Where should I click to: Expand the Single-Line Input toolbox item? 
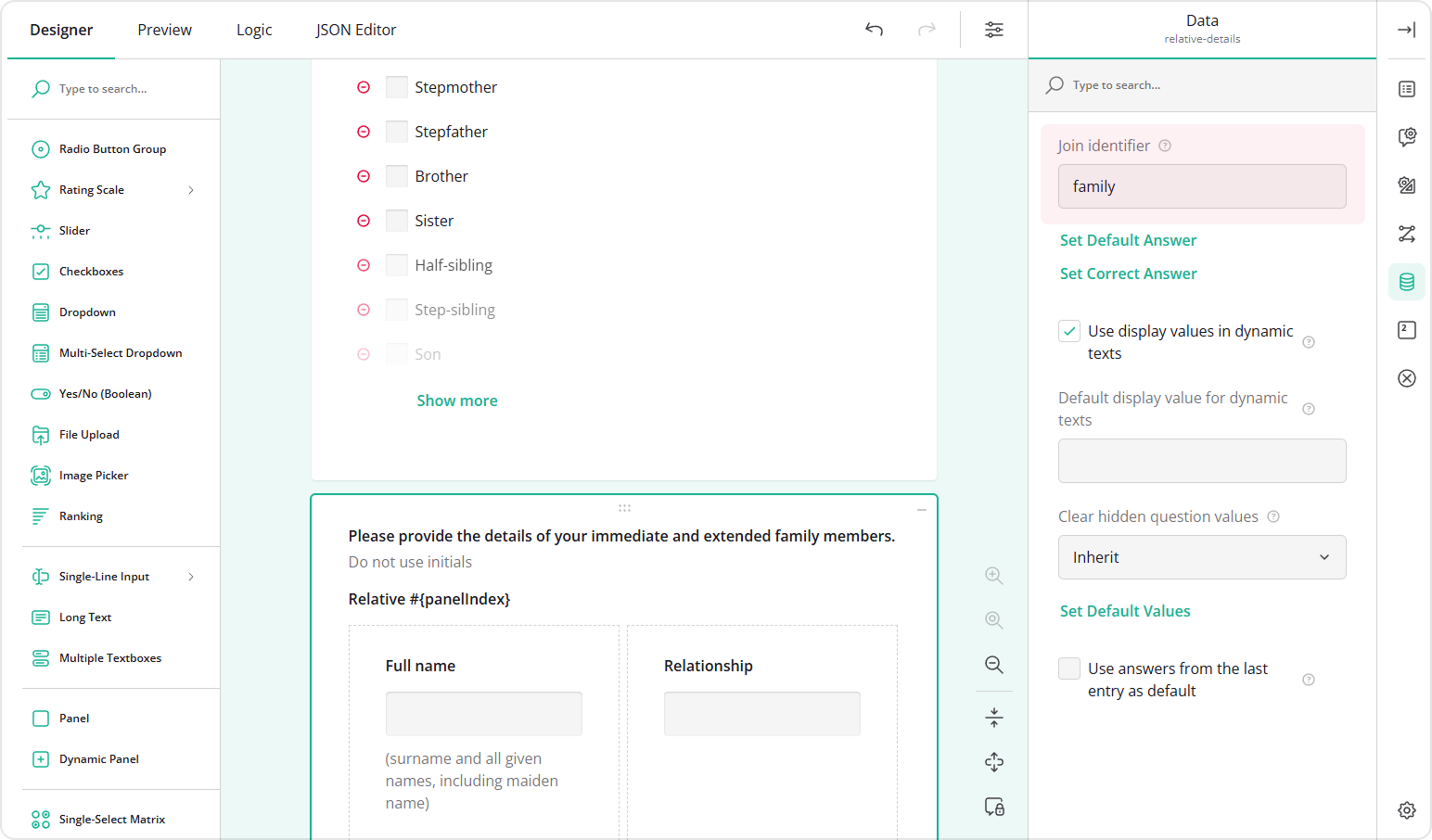click(x=191, y=576)
